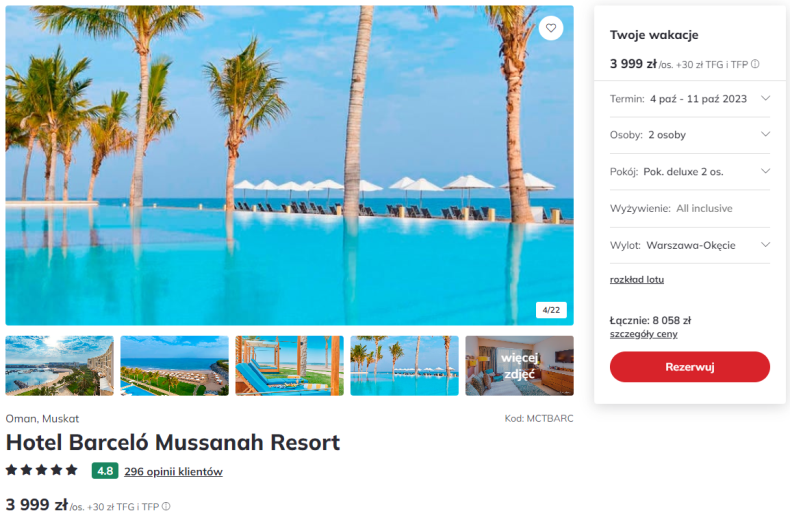Screen dimensions: 790x513
Task: Open szczegóły ceny price details
Action: point(643,334)
